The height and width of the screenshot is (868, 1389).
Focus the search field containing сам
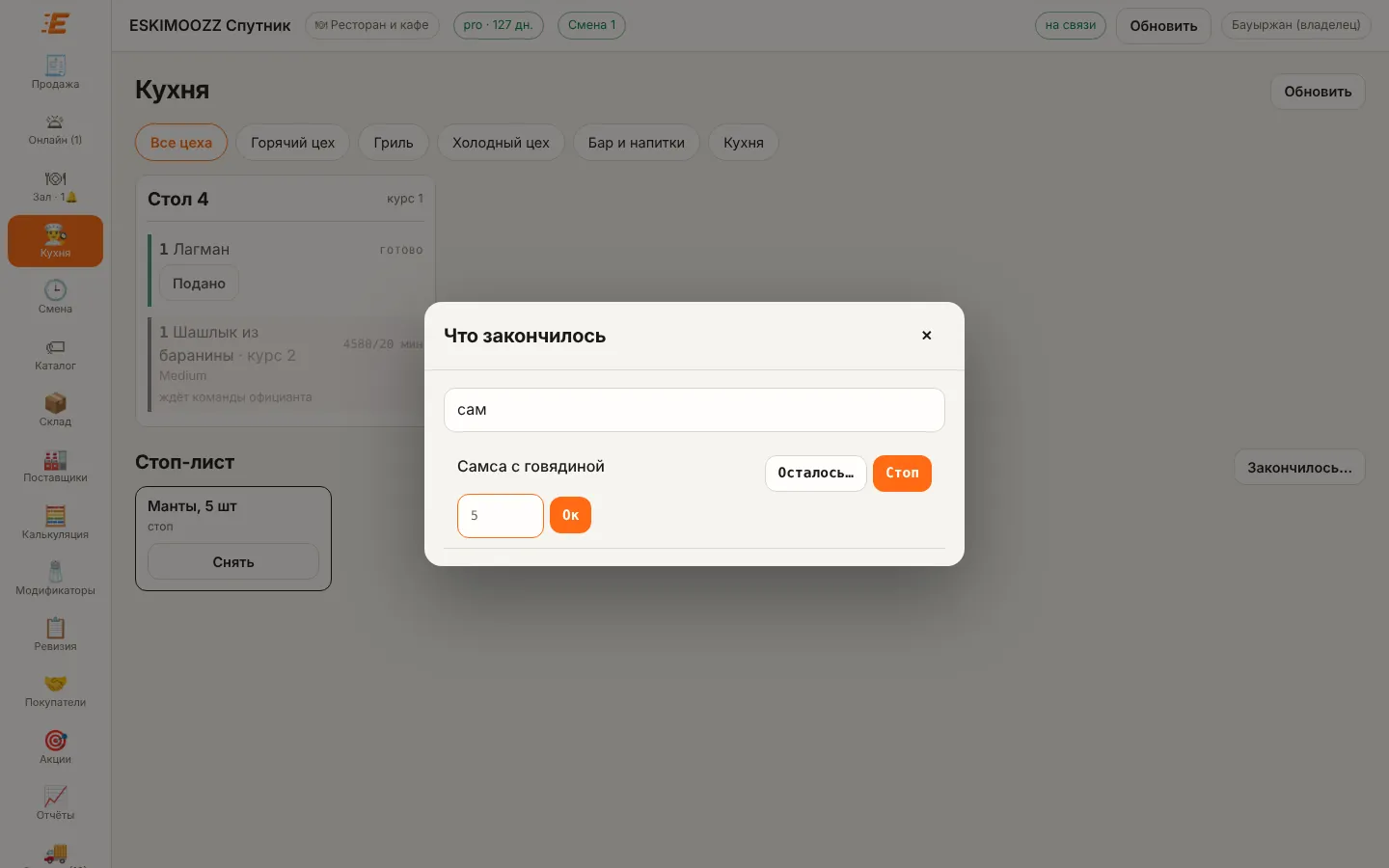(694, 410)
